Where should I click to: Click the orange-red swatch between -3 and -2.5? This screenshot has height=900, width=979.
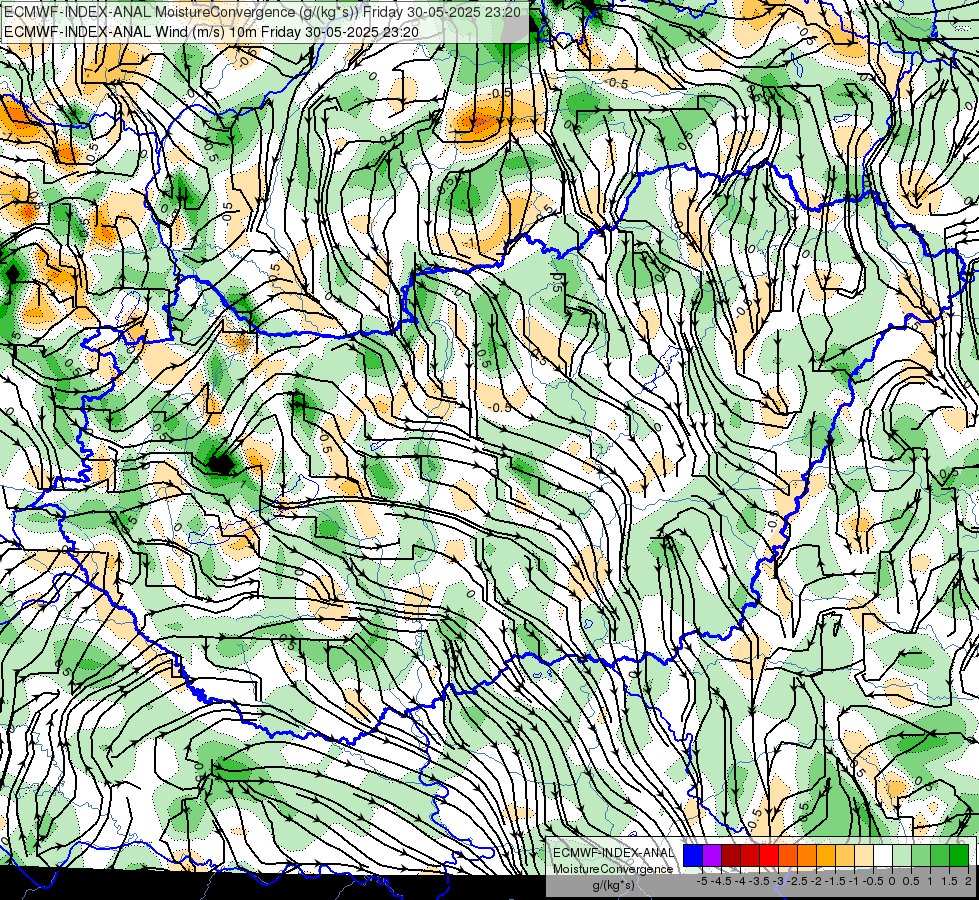click(x=788, y=855)
